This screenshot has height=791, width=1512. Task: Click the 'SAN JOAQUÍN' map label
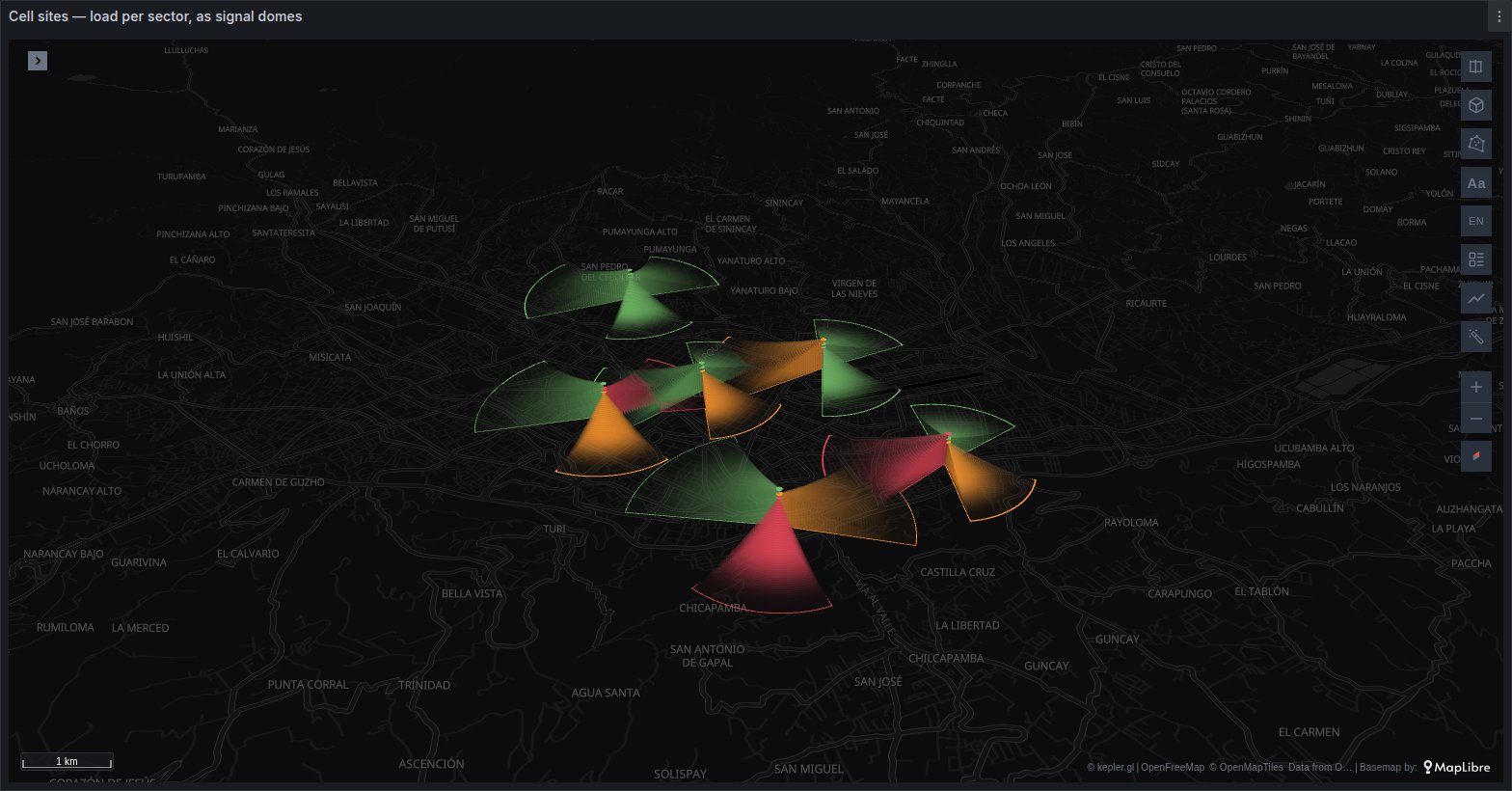coord(373,308)
